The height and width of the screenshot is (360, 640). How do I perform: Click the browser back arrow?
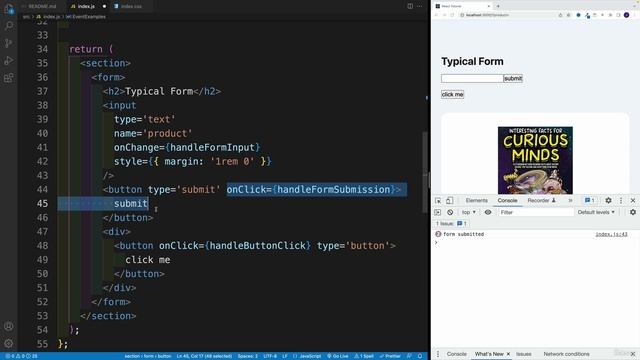[x=437, y=15]
